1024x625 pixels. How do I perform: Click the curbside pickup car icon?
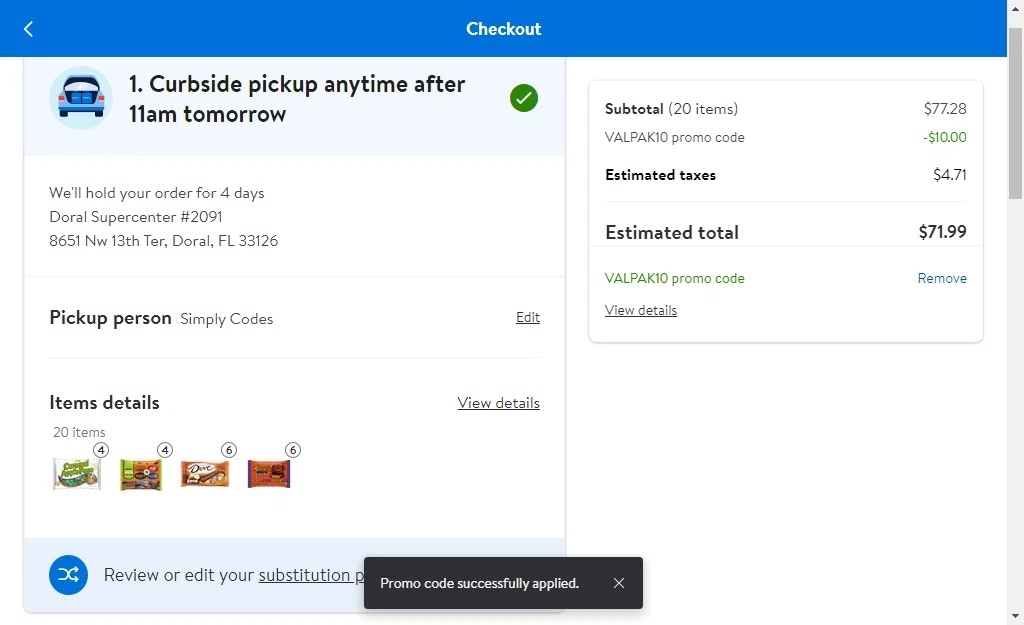click(81, 98)
